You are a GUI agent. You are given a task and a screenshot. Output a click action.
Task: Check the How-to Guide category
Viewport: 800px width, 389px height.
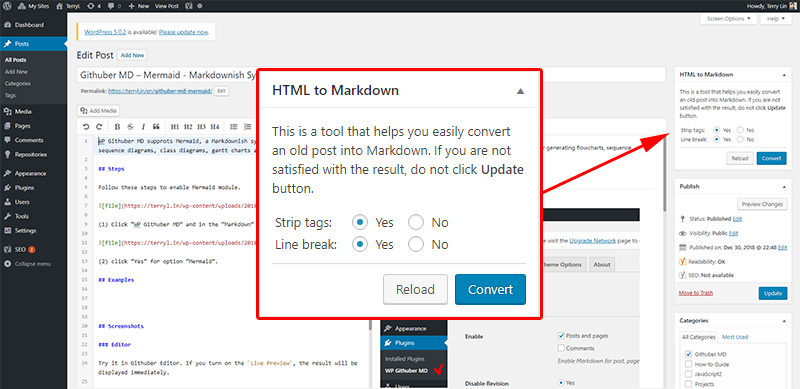tap(688, 364)
